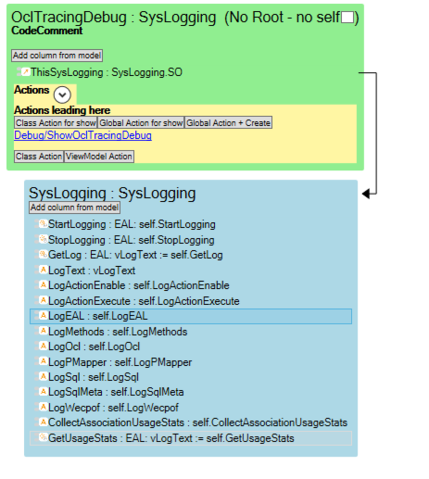Click the LogSqlMeta attribute icon
The image size is (429, 479).
point(43,392)
